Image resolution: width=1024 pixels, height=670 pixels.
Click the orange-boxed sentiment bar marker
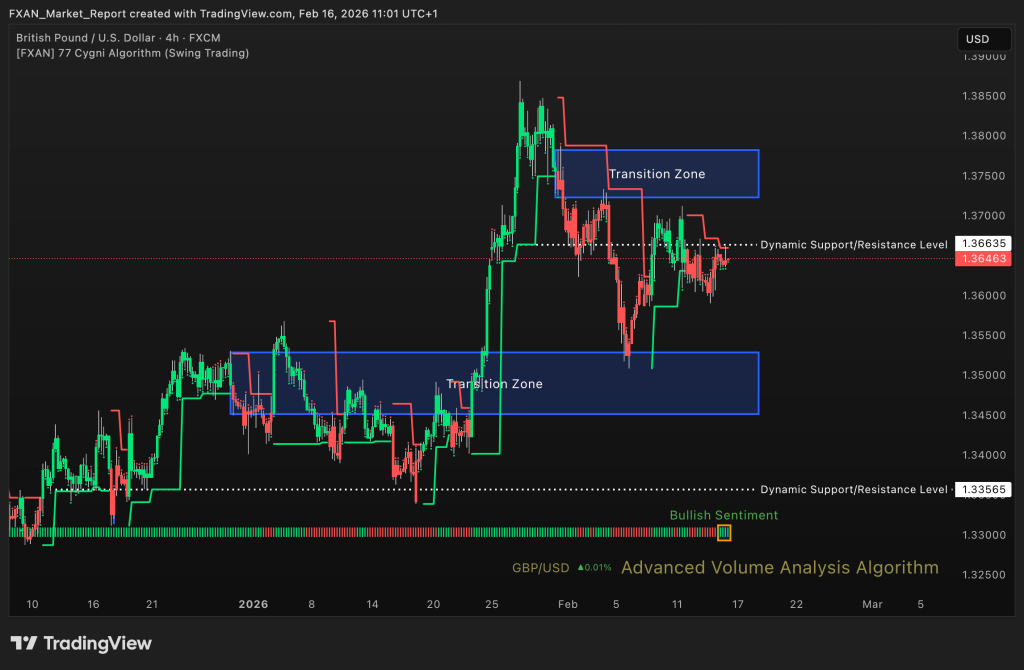[x=724, y=532]
